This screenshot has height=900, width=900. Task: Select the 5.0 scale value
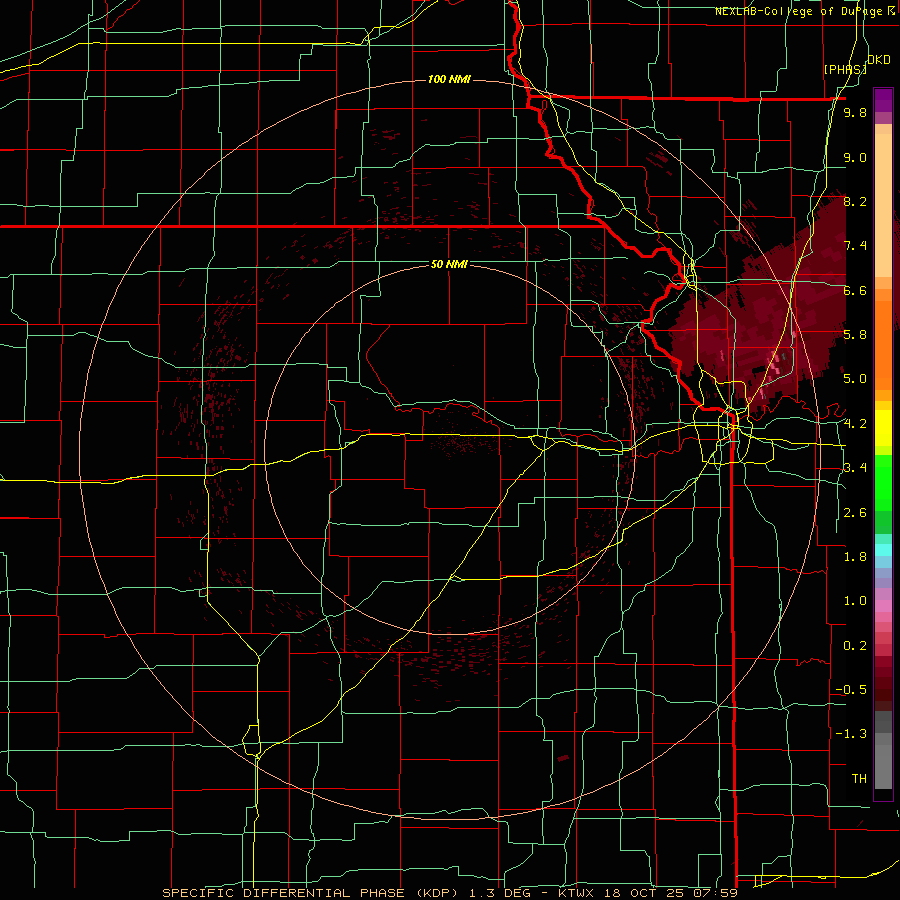click(x=855, y=379)
